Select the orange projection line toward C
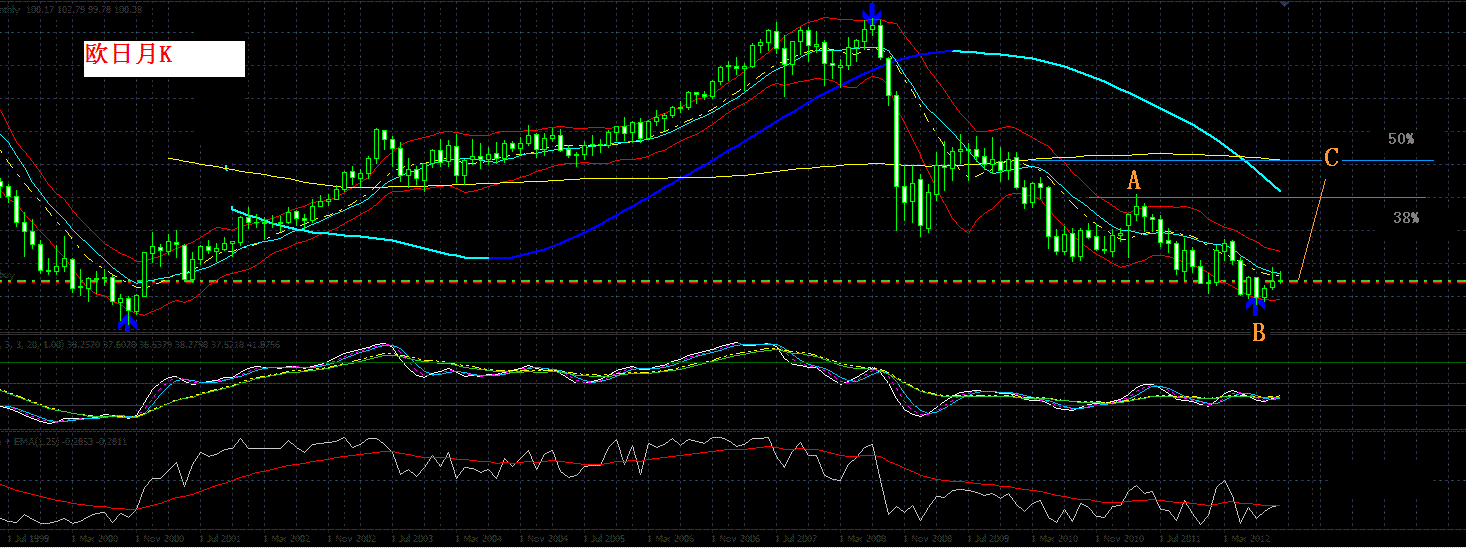Viewport: 1466px width, 548px height. pyautogui.click(x=1312, y=231)
